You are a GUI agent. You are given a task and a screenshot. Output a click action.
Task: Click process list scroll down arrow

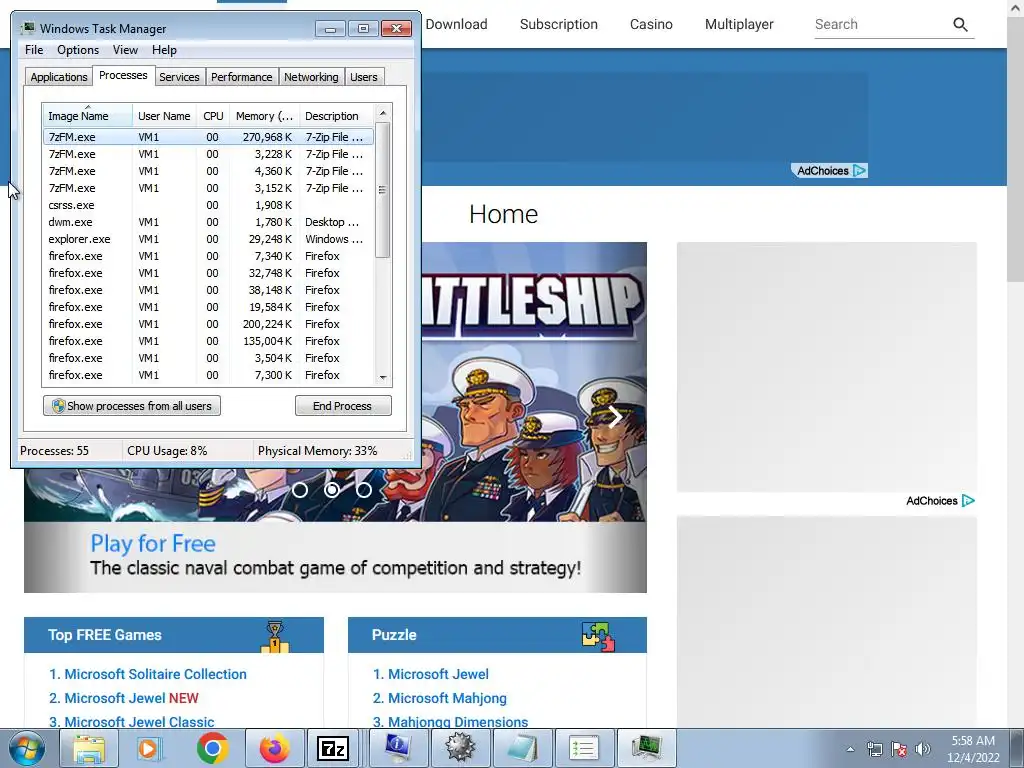pyautogui.click(x=383, y=377)
